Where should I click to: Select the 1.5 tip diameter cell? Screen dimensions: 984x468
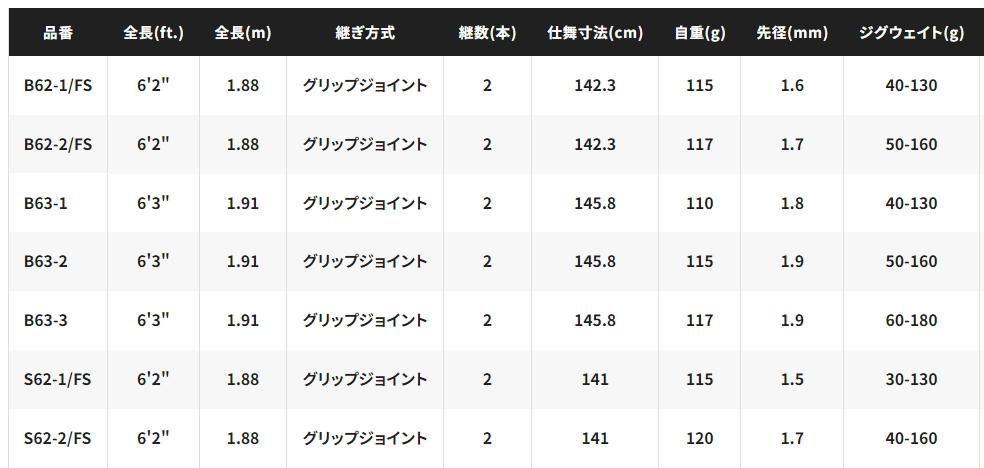pos(792,380)
